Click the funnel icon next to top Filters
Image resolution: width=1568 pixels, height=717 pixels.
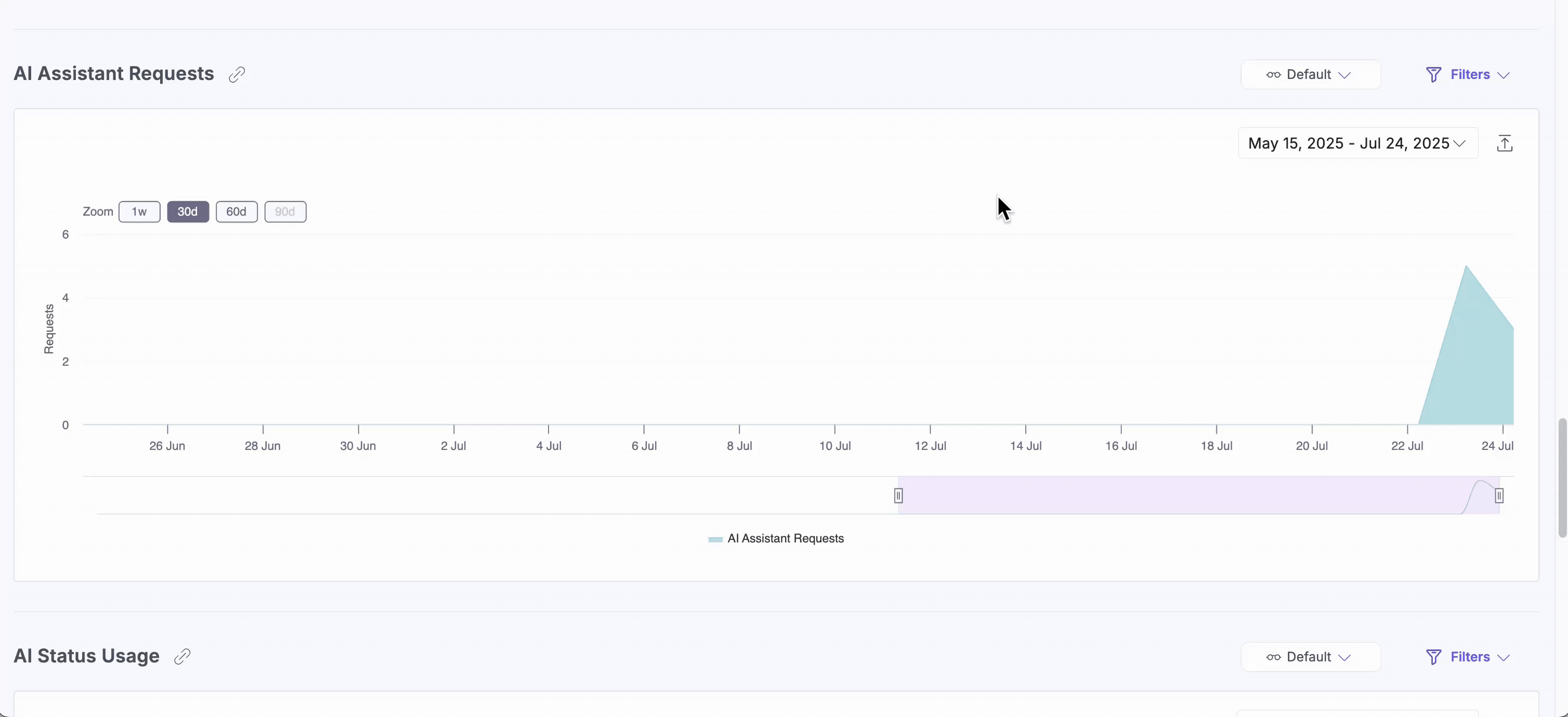[1434, 74]
